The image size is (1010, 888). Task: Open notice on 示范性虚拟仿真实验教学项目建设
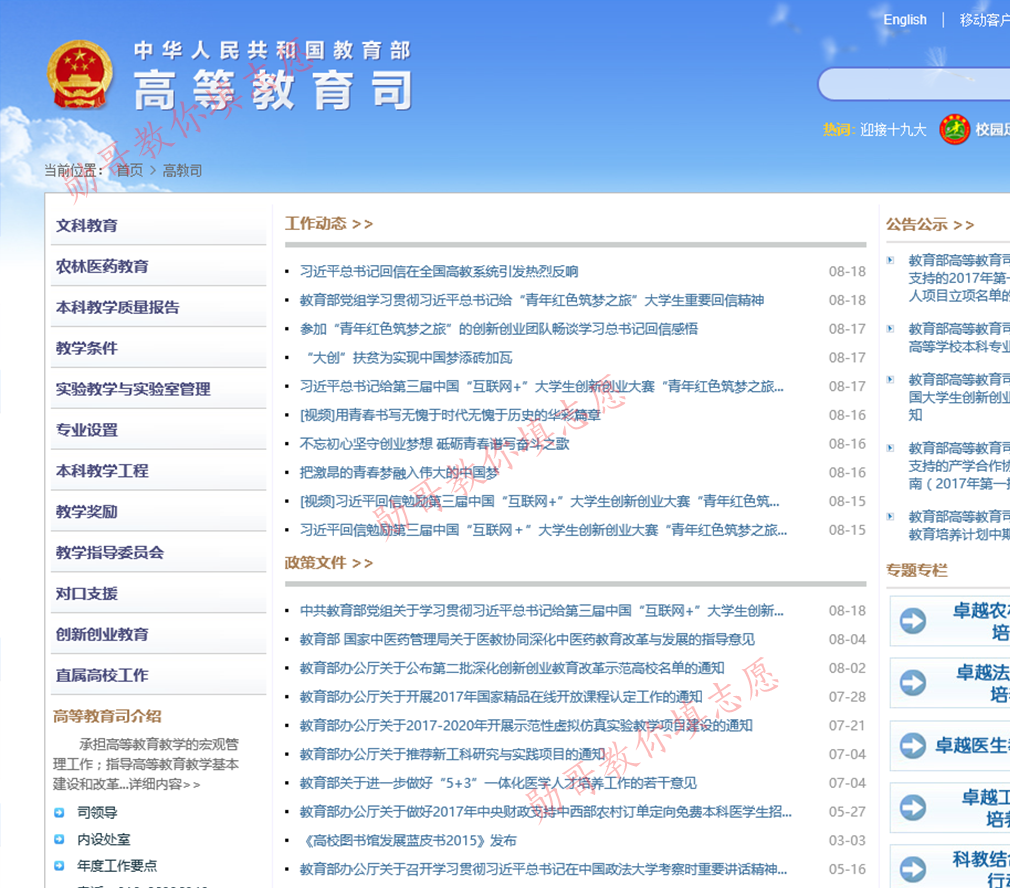tap(526, 726)
